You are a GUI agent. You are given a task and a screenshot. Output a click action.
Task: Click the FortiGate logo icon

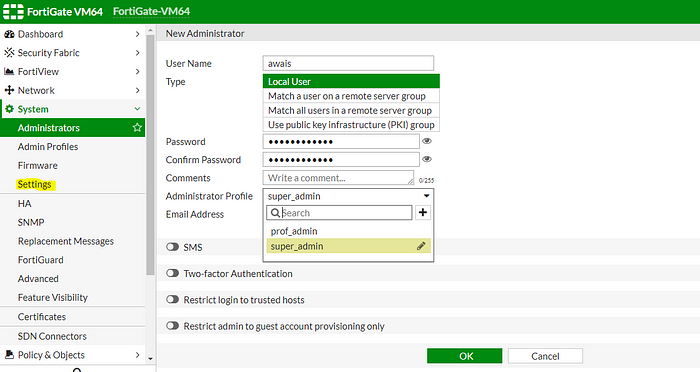pos(13,12)
